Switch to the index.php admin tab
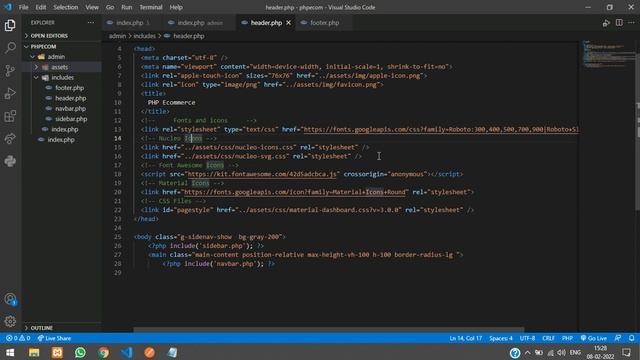The height and width of the screenshot is (360, 640). 199,23
